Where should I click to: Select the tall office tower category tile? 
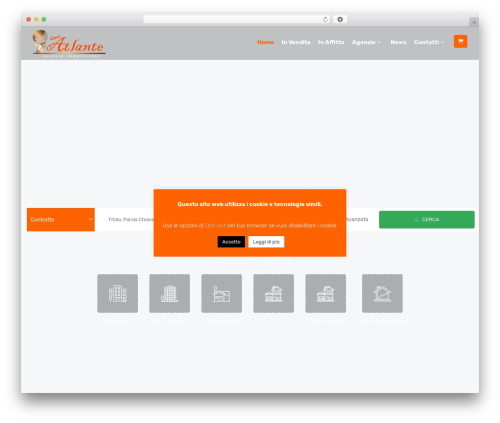[169, 293]
